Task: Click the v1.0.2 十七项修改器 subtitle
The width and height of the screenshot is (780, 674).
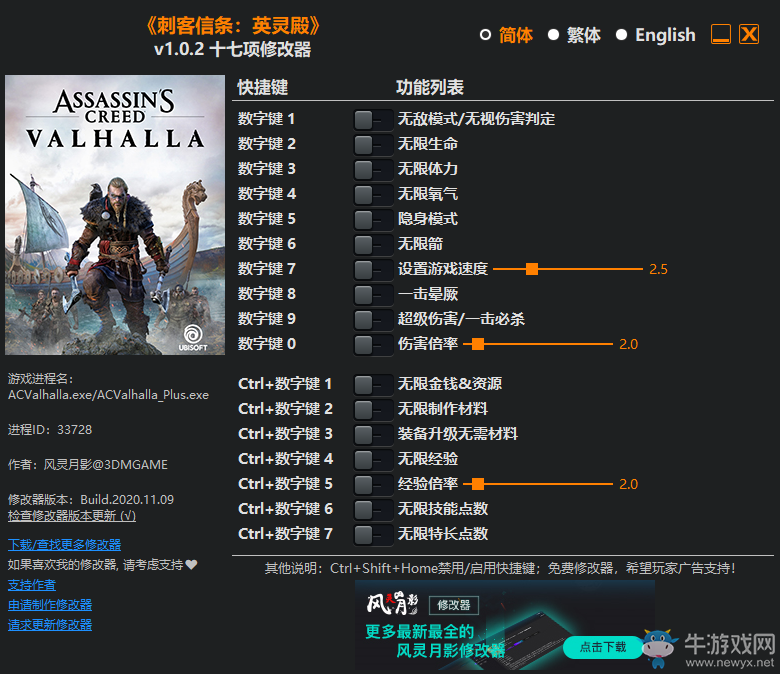Action: [x=233, y=49]
